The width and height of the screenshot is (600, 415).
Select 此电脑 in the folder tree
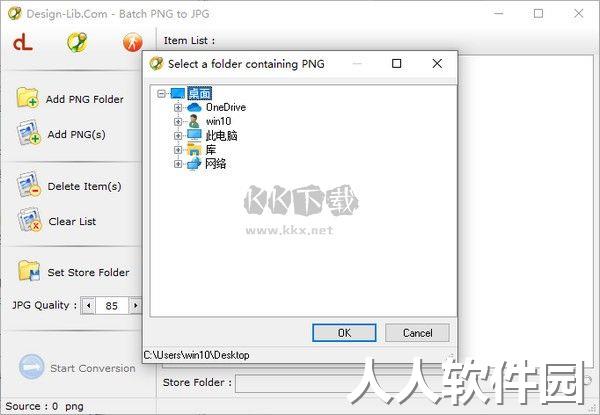[x=222, y=136]
